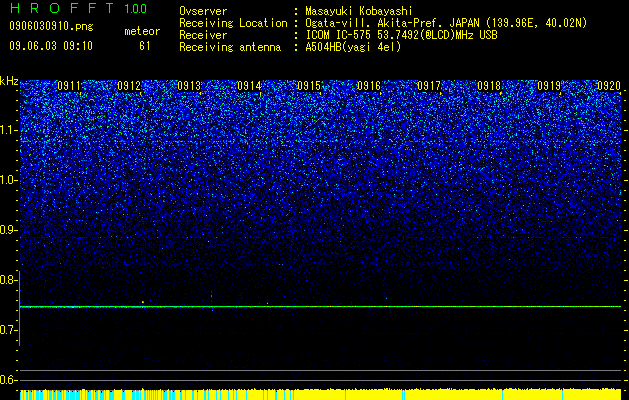The height and width of the screenshot is (400, 629).
Task: Select the 0913 time marker
Action: (189, 86)
